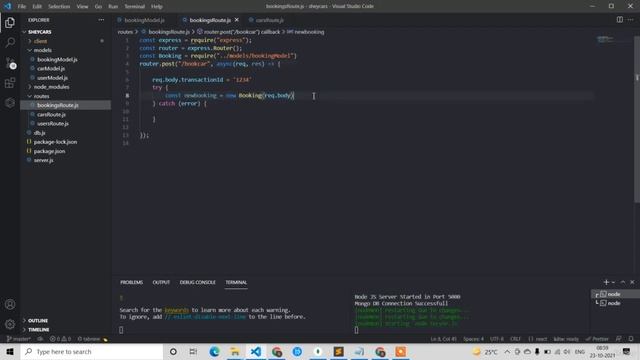
Task: Add a new terminal with plus icon
Action: pyautogui.click(x=606, y=282)
